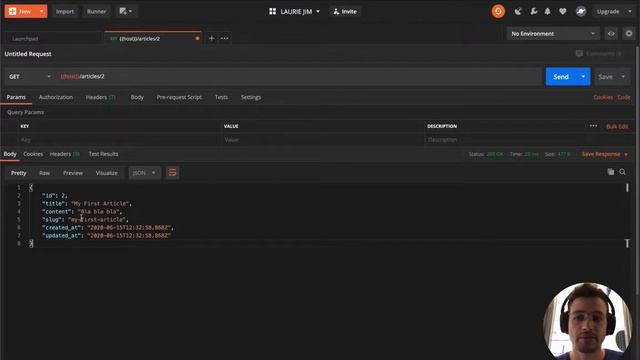
Task: Open the Tests tab
Action: (x=221, y=97)
